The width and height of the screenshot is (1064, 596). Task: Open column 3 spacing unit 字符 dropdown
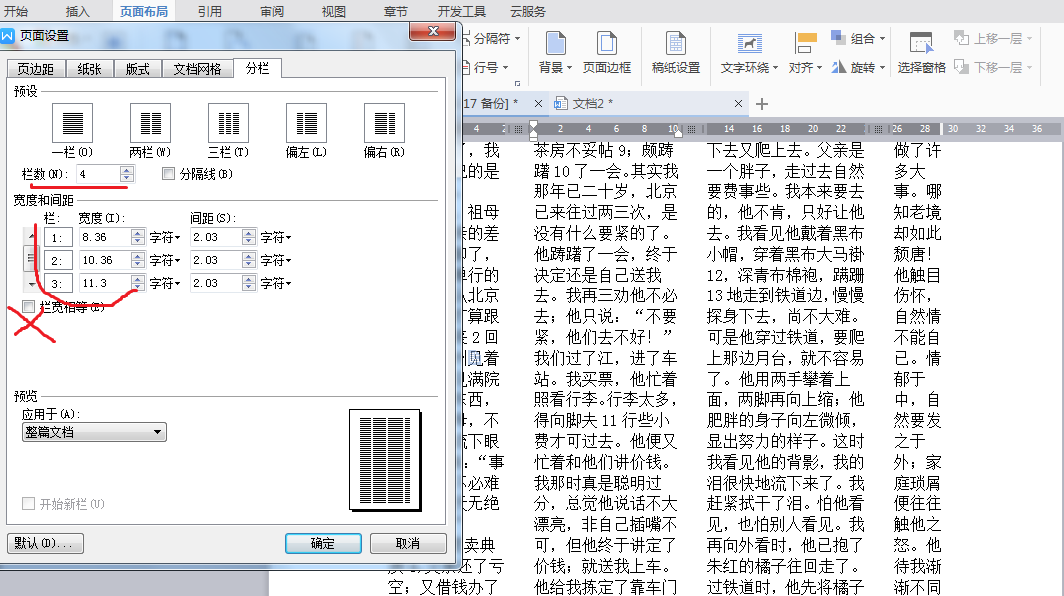pyautogui.click(x=276, y=283)
